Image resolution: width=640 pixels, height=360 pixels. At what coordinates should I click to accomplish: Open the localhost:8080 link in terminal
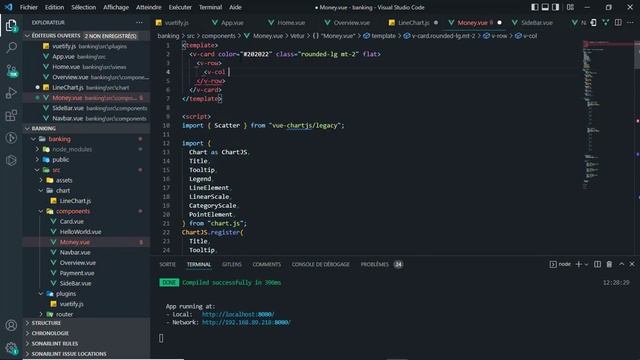(x=238, y=314)
